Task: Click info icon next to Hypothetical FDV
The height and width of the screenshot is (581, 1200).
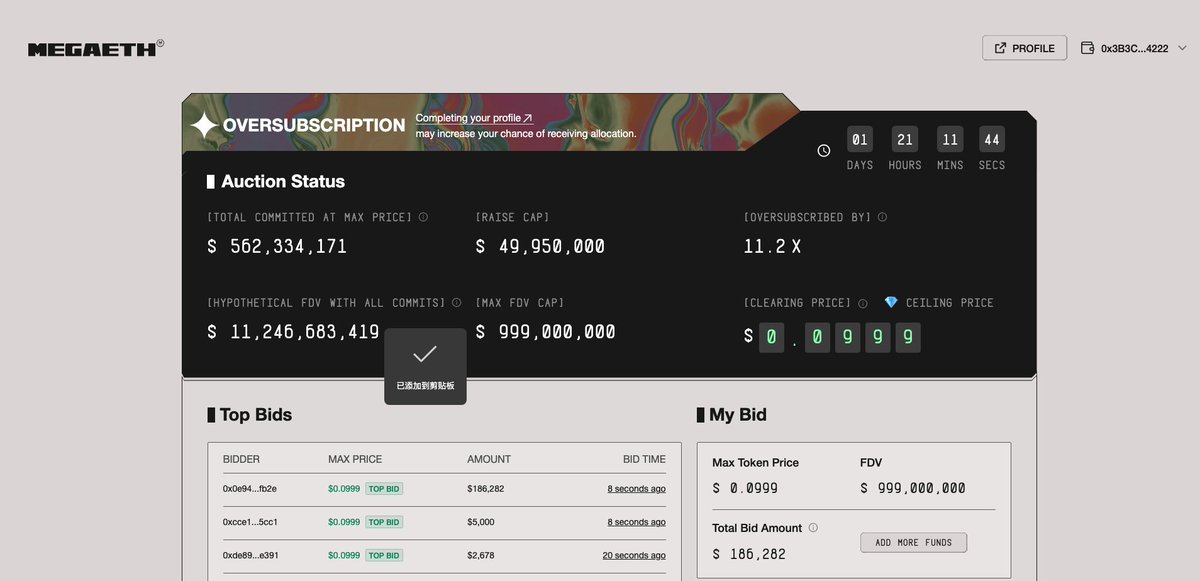Action: pyautogui.click(x=456, y=302)
